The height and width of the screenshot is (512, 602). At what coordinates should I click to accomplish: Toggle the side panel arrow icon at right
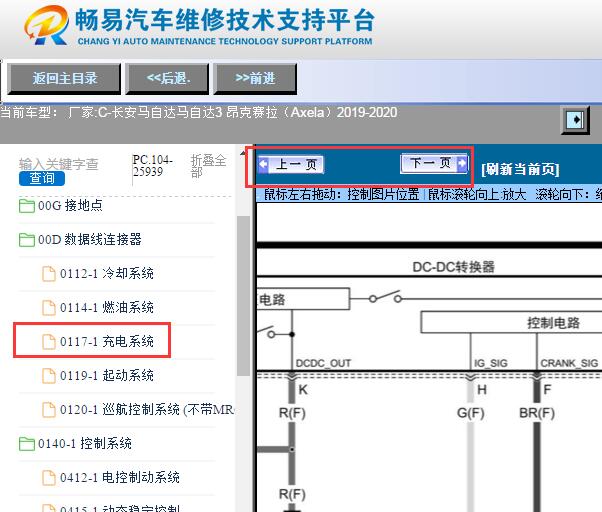click(575, 120)
